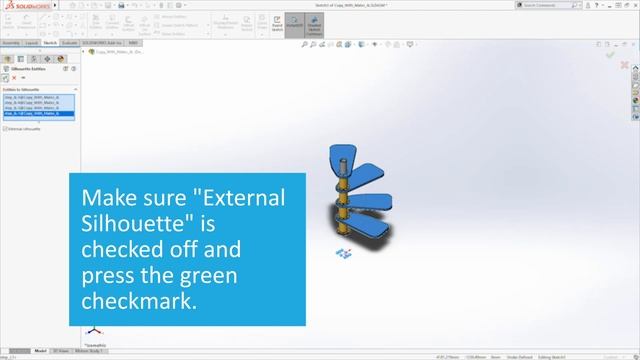Click the Previous View icon
The width and height of the screenshot is (640, 360).
[x=322, y=44]
